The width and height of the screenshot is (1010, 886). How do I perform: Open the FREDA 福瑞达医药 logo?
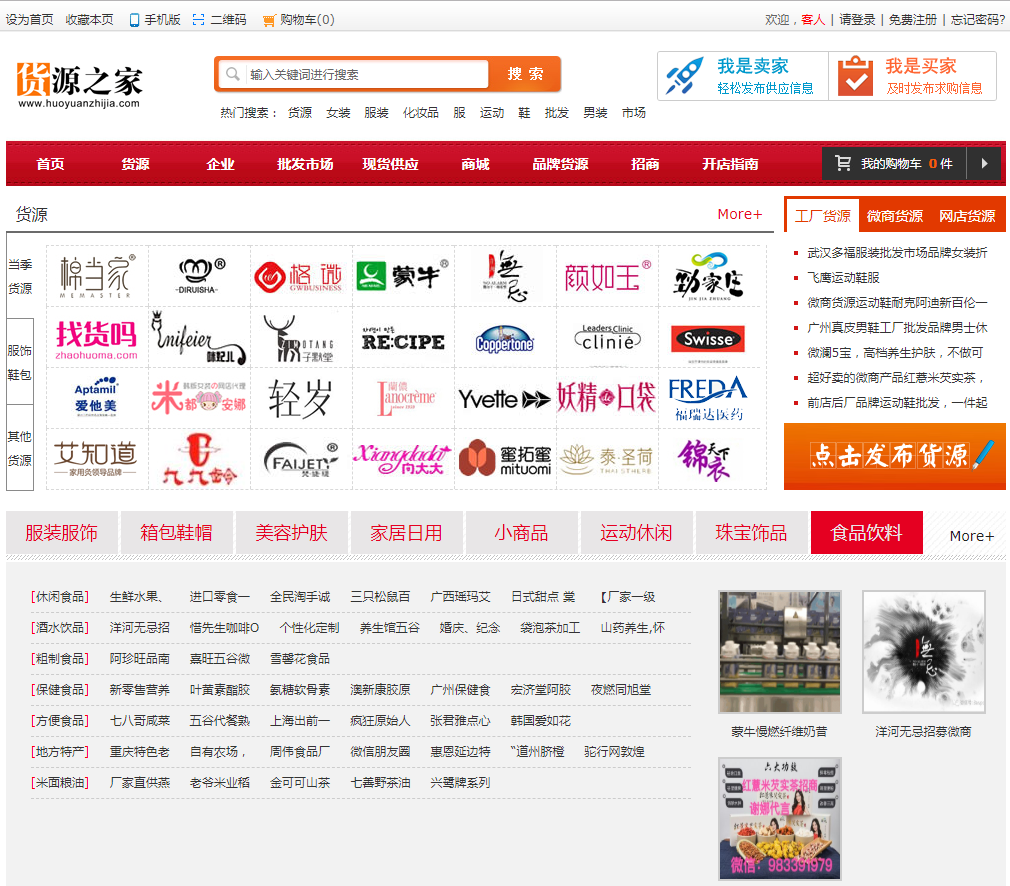point(709,398)
